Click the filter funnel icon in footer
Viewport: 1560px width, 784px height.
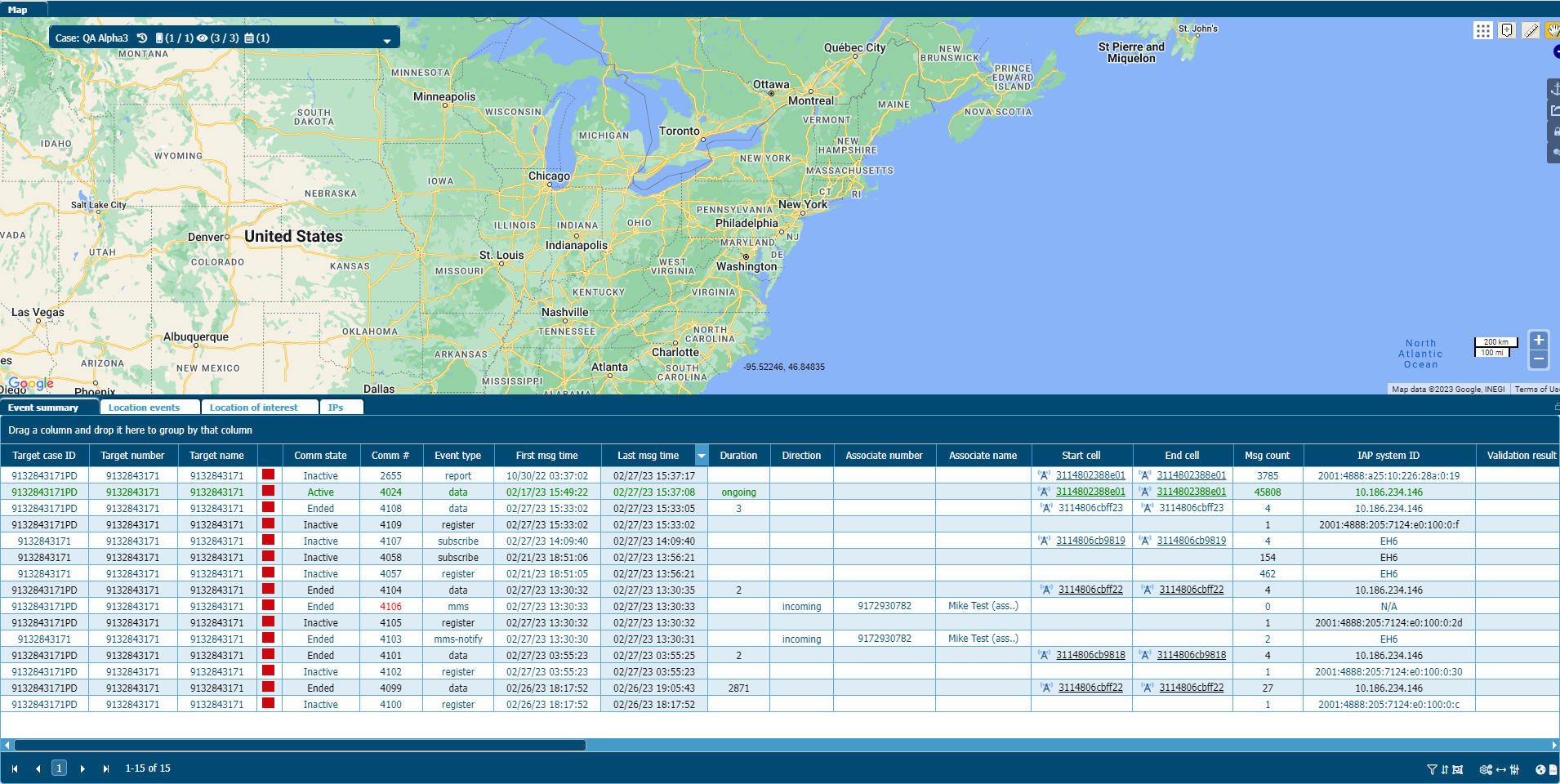click(x=1432, y=769)
